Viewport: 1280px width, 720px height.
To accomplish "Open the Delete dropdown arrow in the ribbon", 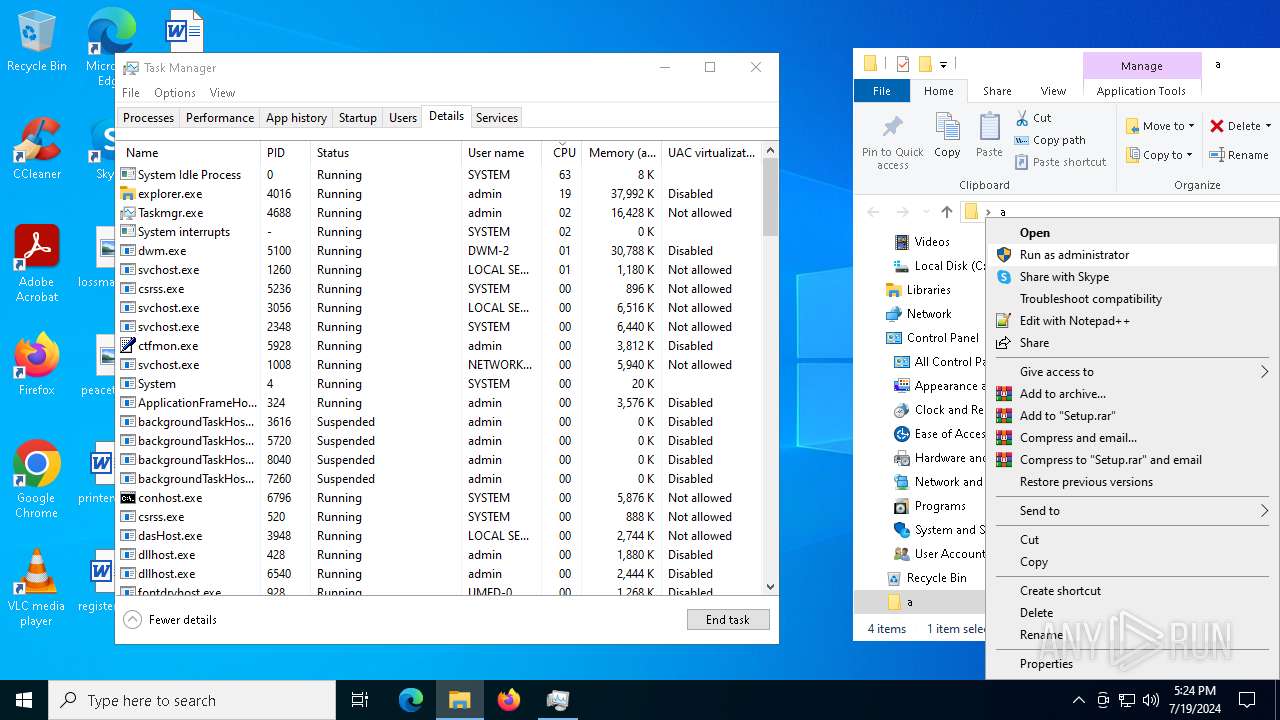I will (1268, 126).
